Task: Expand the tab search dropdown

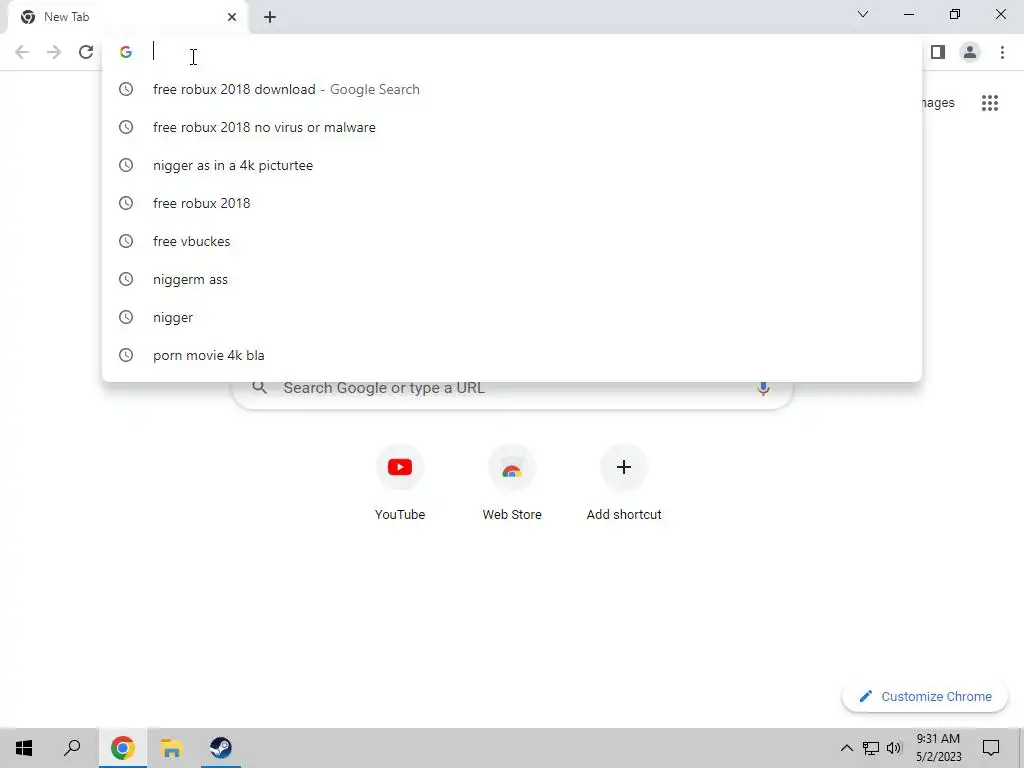Action: point(863,14)
